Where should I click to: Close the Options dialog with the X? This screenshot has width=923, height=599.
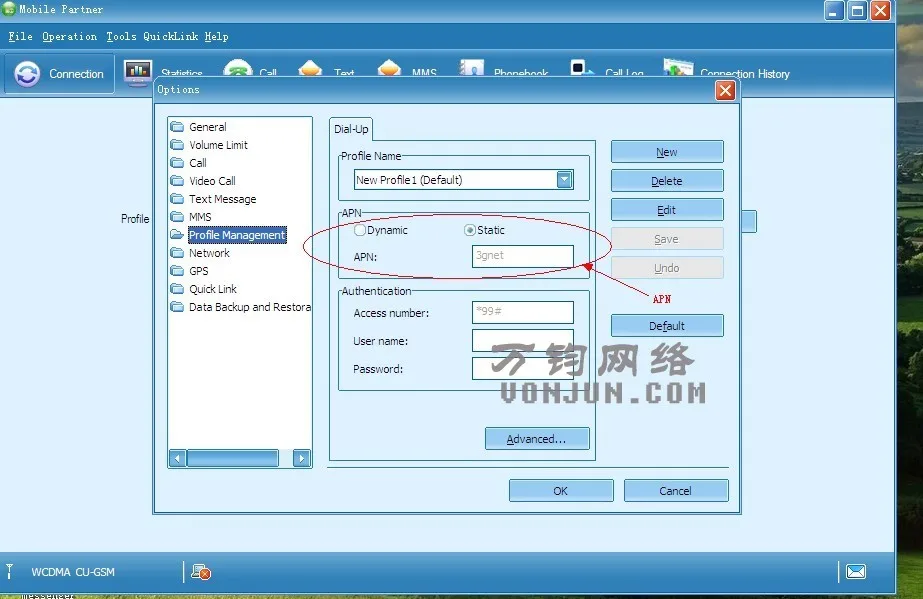(725, 90)
